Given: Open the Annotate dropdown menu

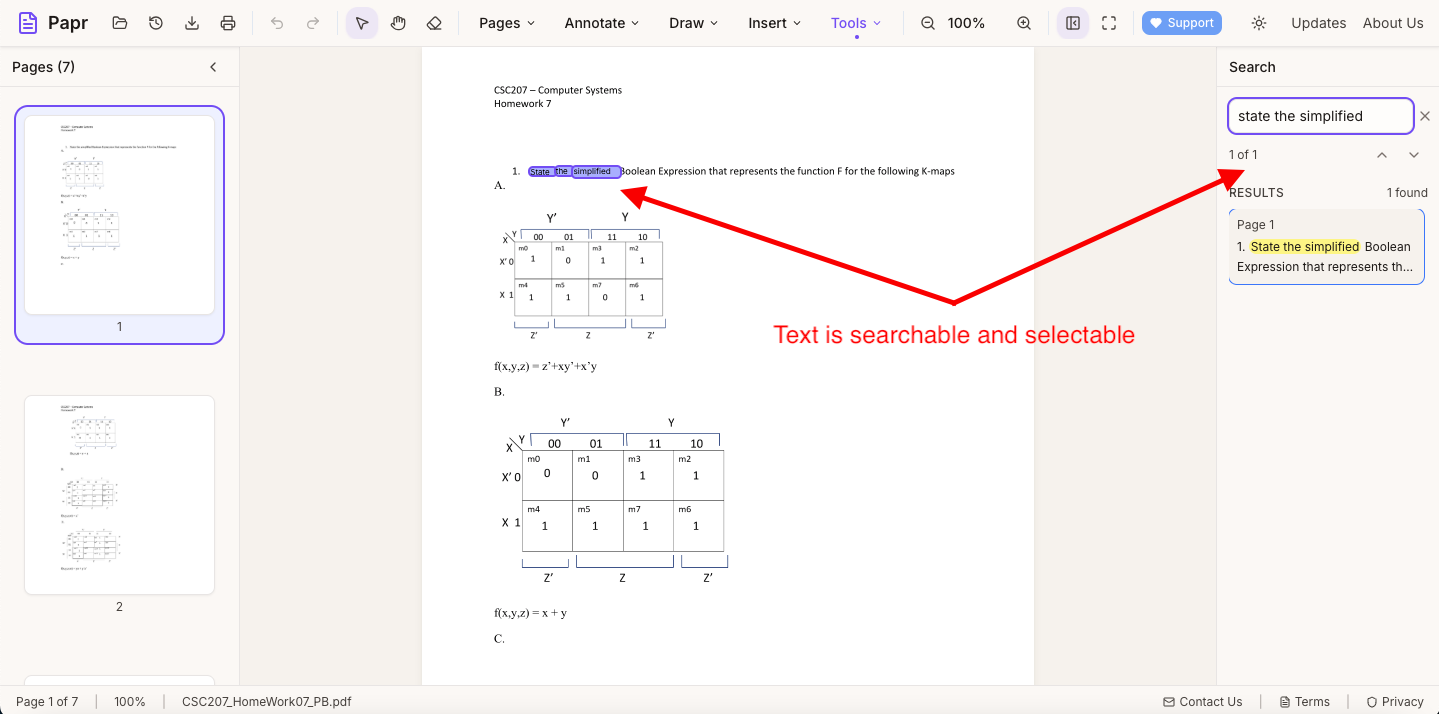Looking at the screenshot, I should [600, 22].
